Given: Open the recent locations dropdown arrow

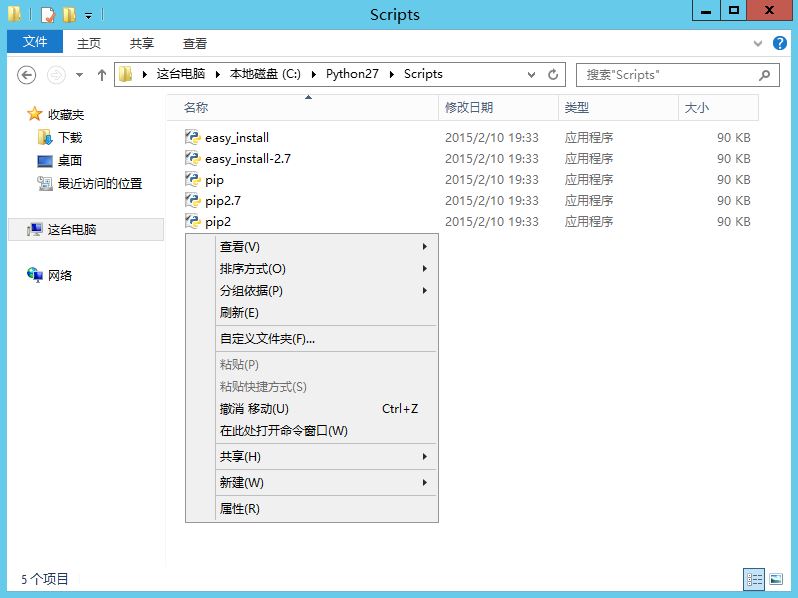Looking at the screenshot, I should click(79, 75).
